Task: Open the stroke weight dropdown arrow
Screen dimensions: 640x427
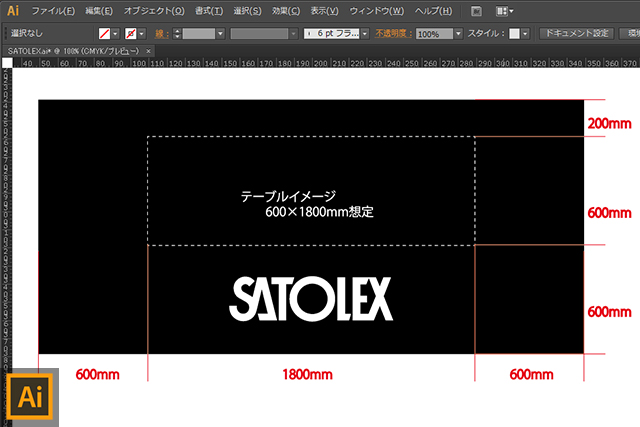Action: (x=220, y=33)
